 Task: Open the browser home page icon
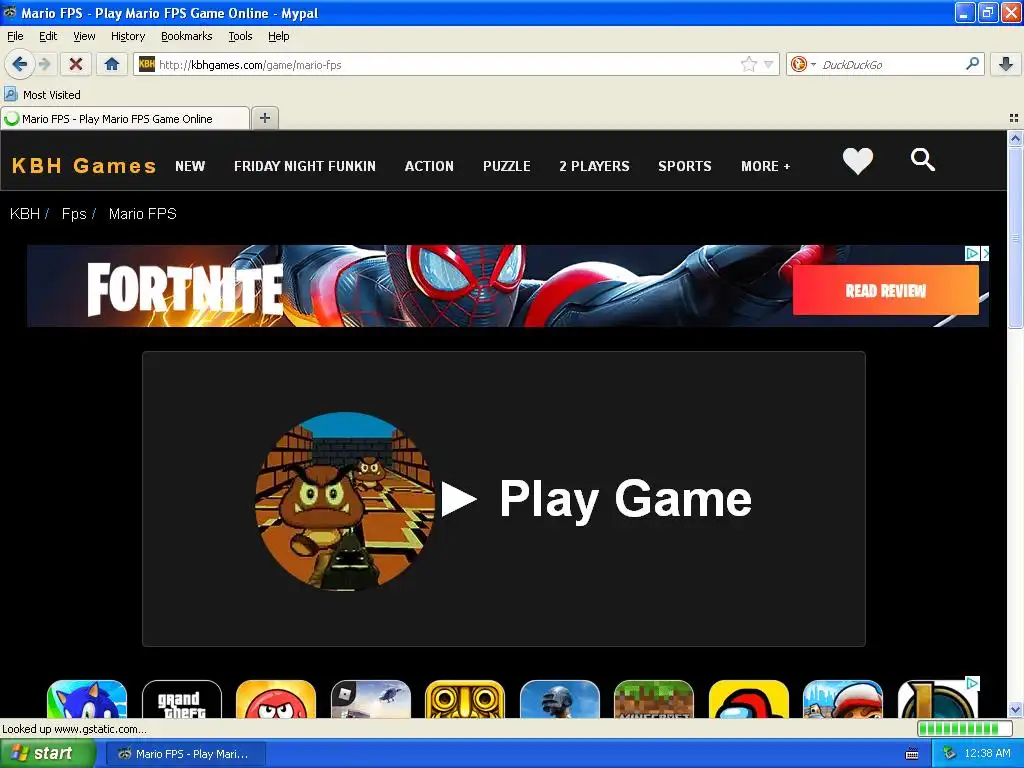pos(112,64)
